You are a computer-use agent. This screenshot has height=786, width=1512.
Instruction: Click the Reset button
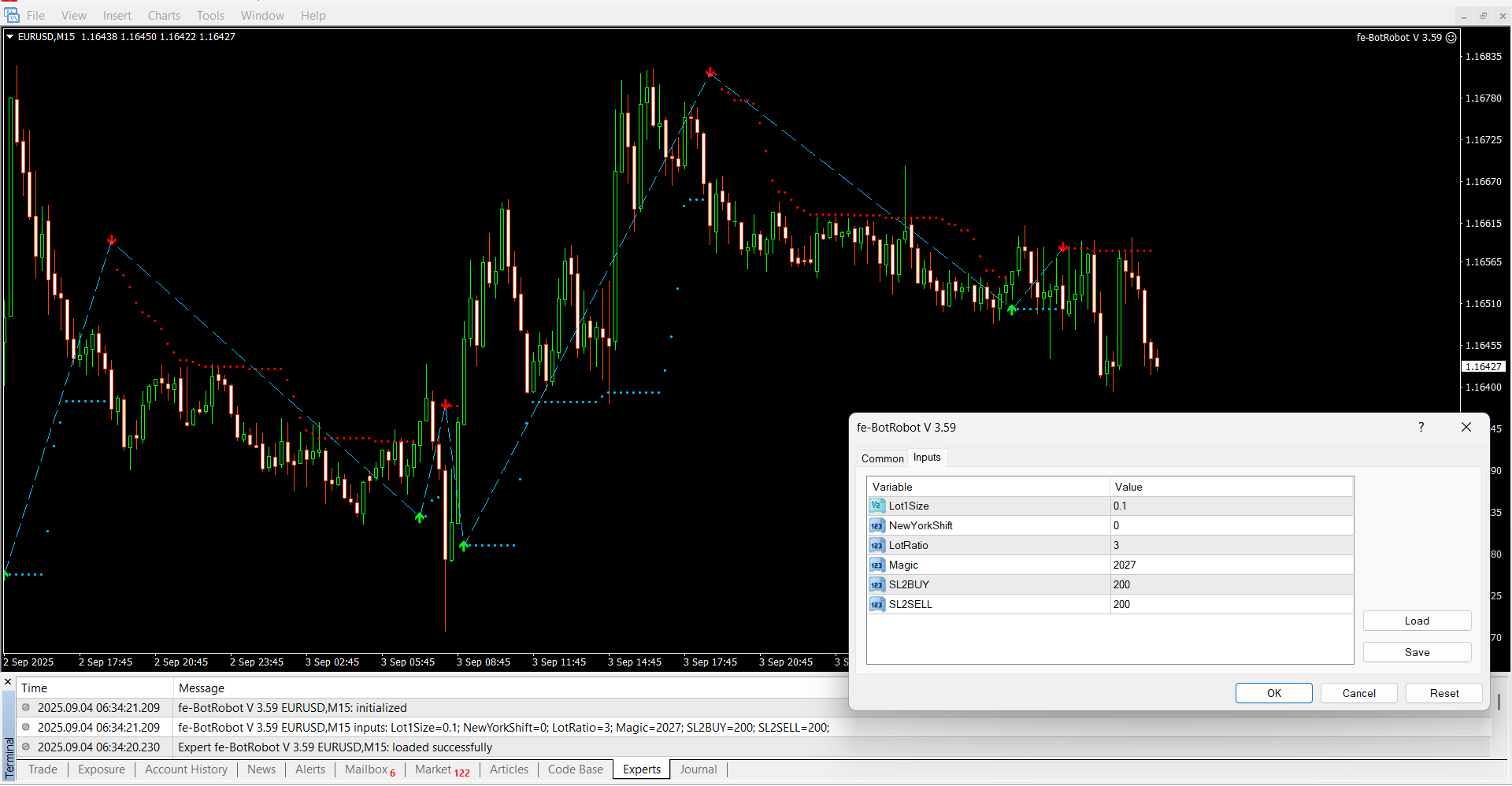point(1443,693)
